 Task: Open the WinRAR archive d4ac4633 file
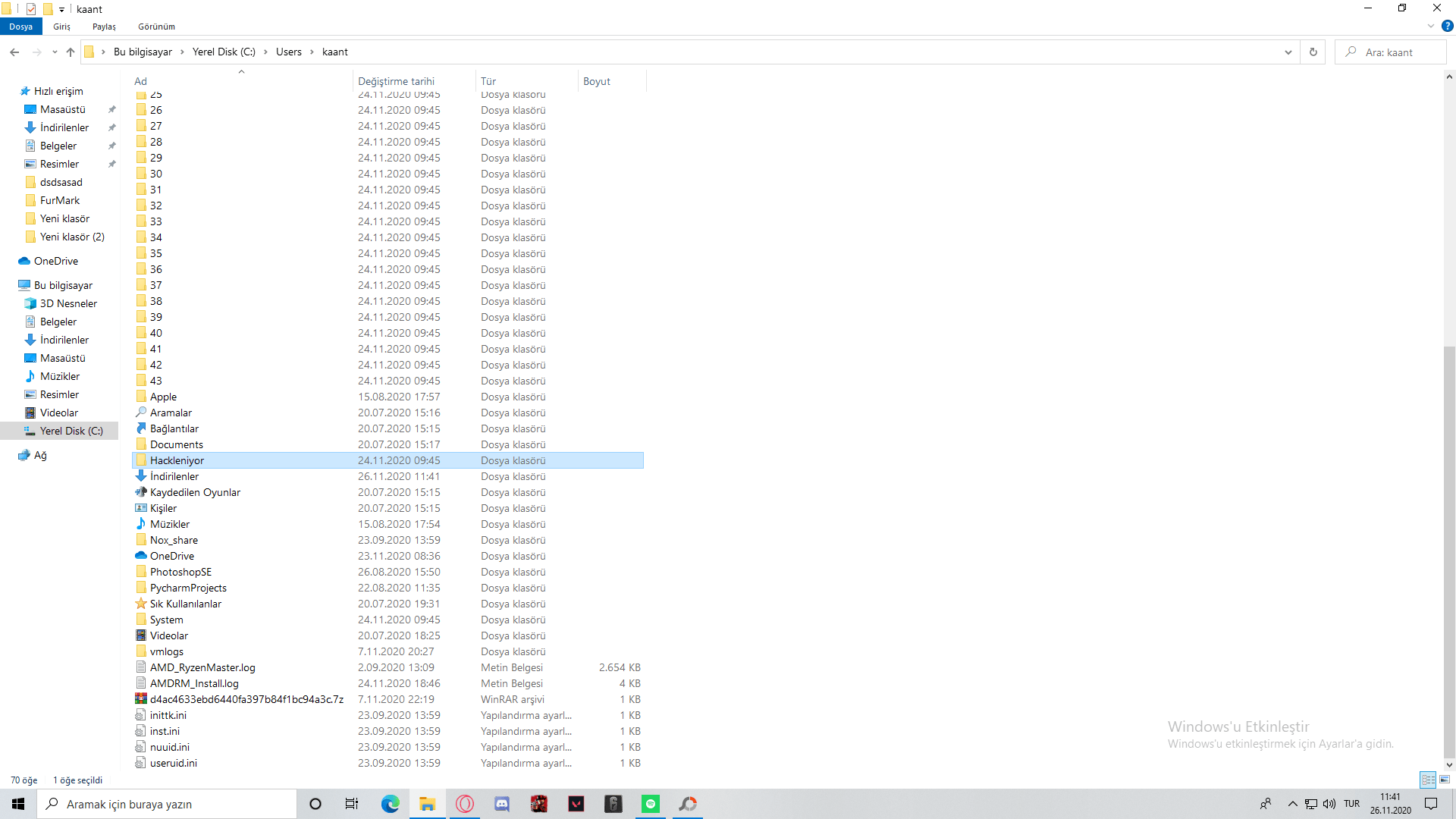(246, 699)
